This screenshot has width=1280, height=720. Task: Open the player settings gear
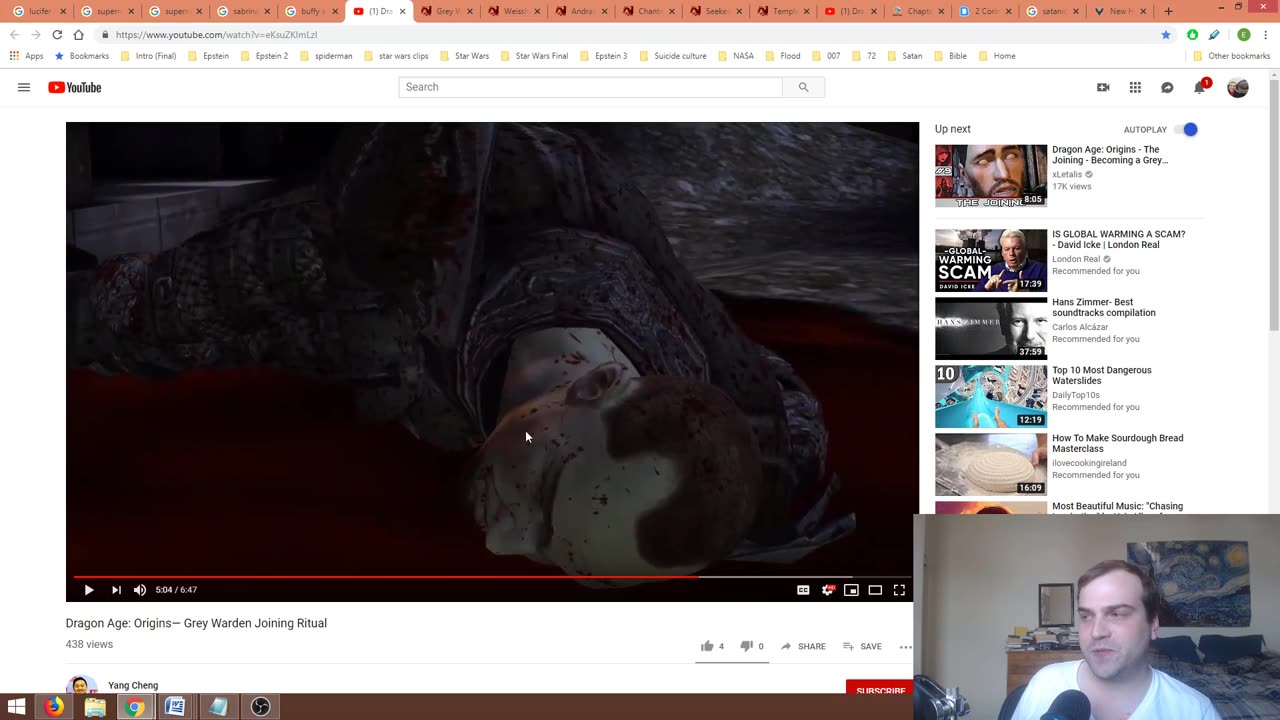pyautogui.click(x=827, y=590)
